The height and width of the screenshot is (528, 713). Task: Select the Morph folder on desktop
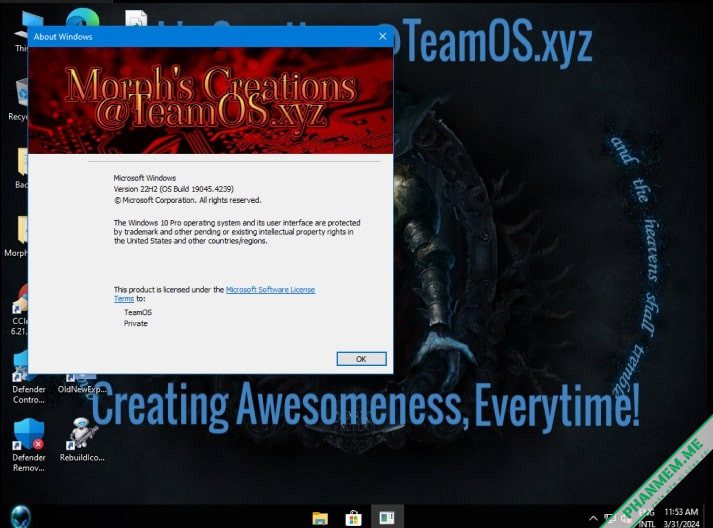[x=16, y=236]
